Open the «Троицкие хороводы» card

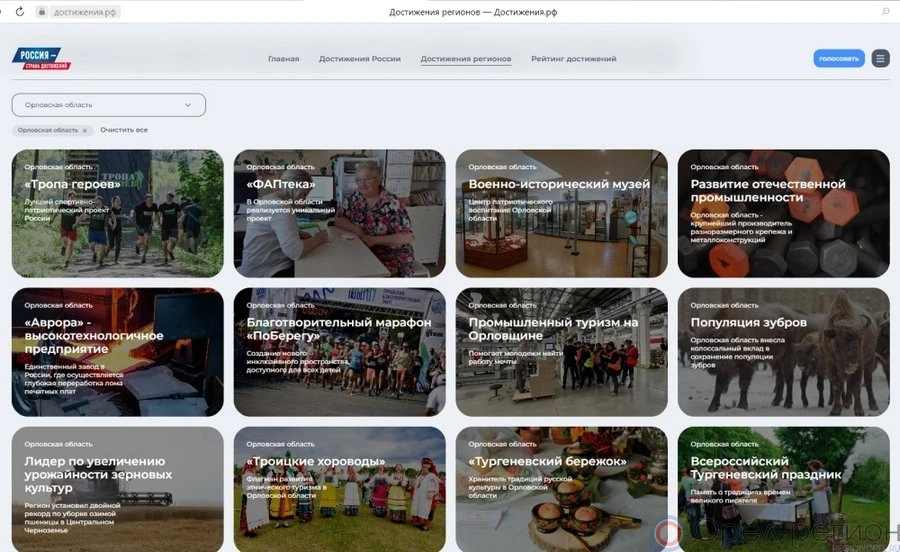pyautogui.click(x=340, y=489)
